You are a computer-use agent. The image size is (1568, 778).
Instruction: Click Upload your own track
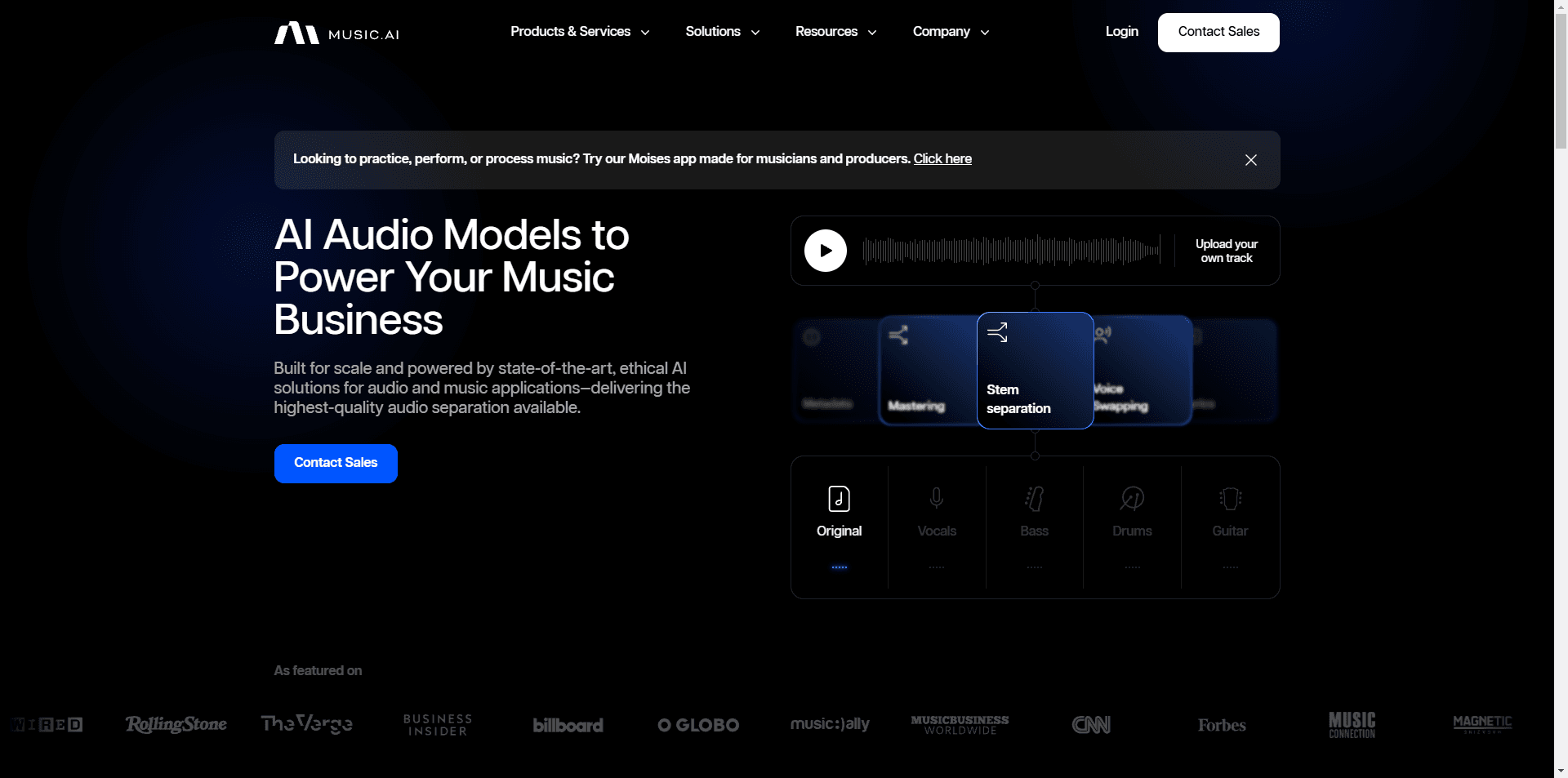tap(1227, 251)
